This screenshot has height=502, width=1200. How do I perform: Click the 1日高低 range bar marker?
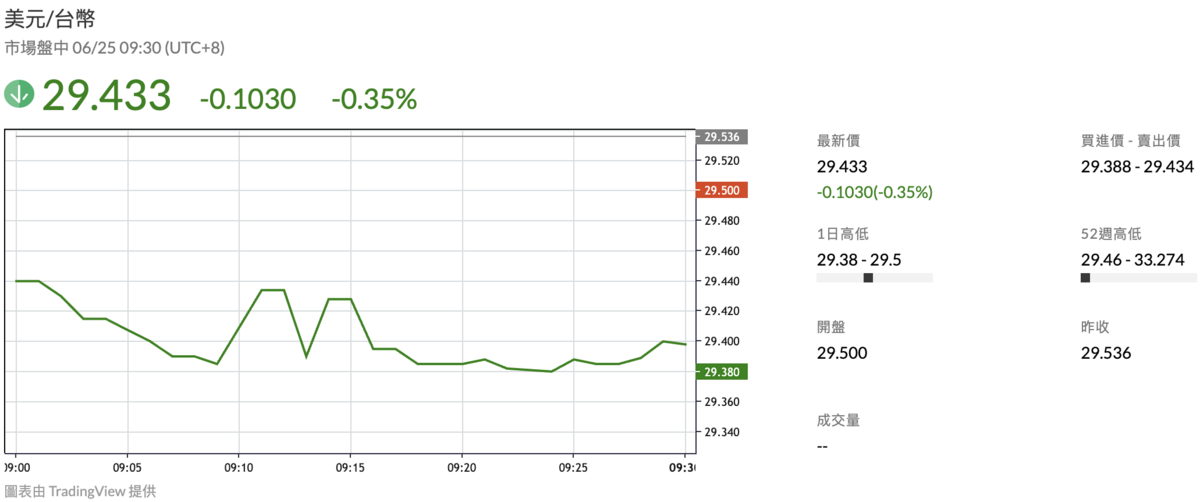868,278
